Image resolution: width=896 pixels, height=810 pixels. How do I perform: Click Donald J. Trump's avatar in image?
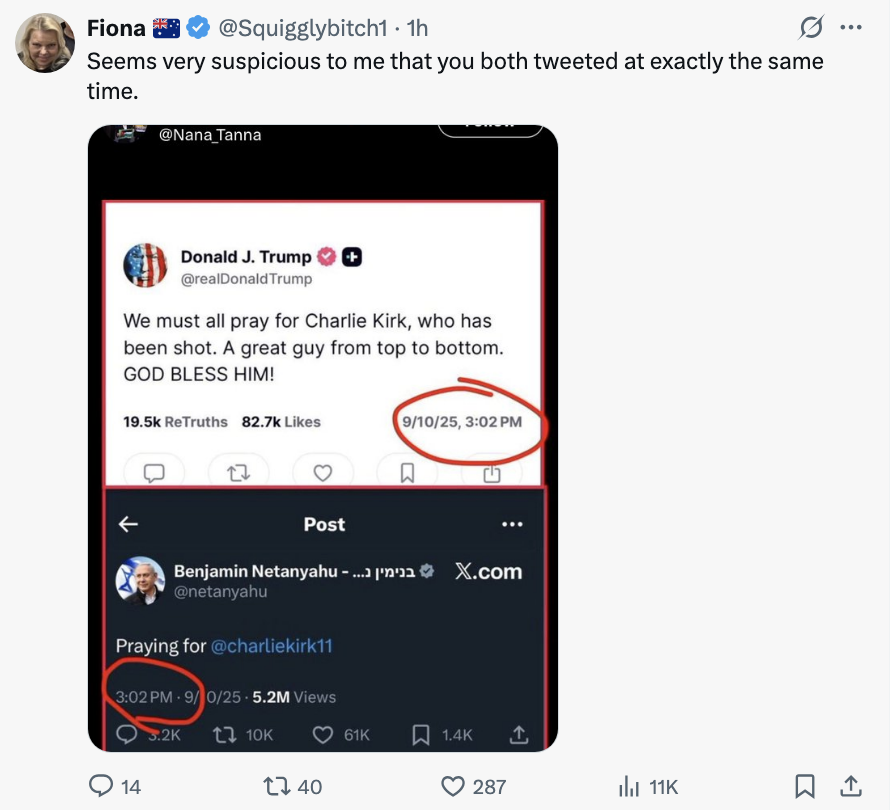pyautogui.click(x=145, y=266)
